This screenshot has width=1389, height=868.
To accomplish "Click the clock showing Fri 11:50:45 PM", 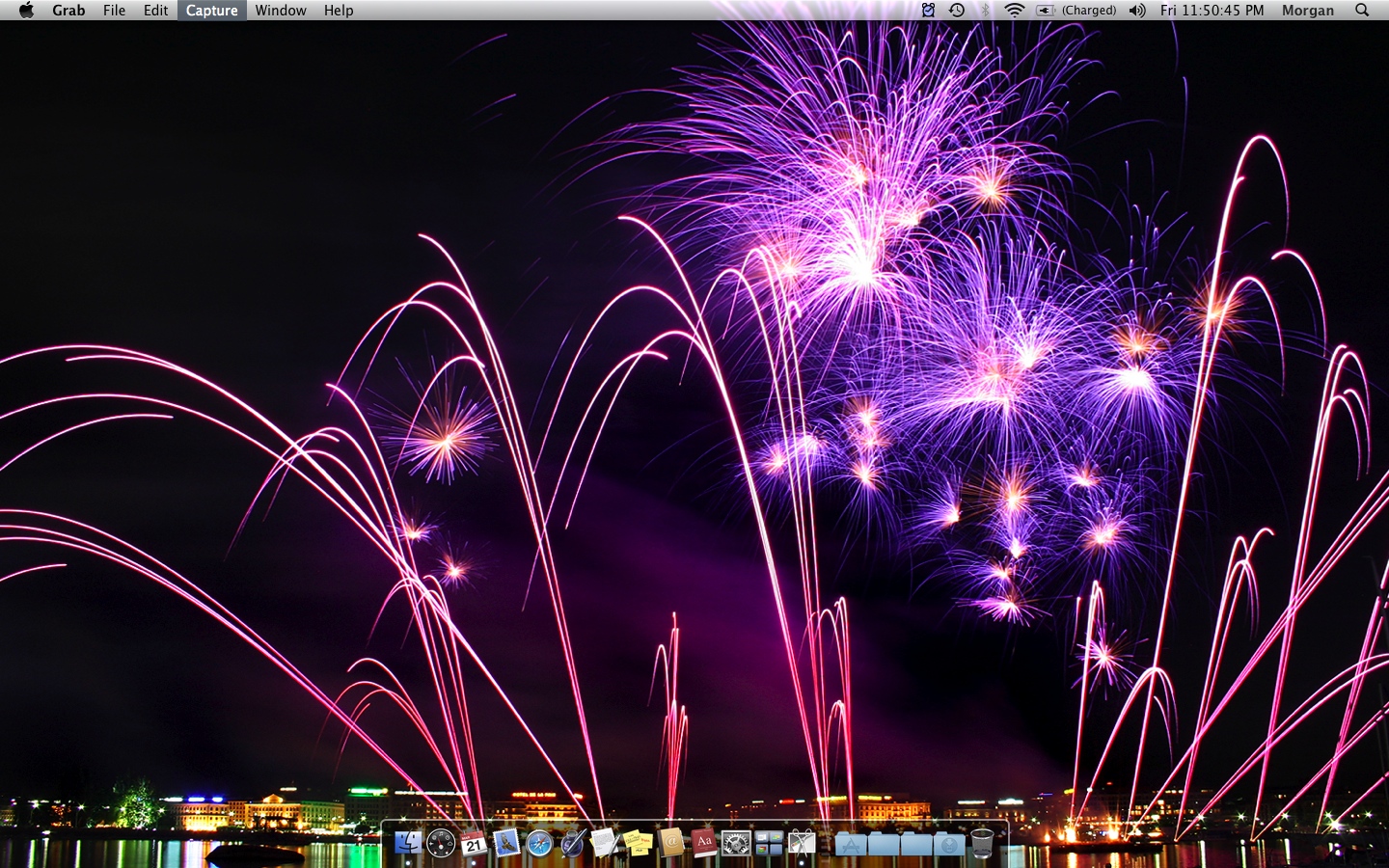I will 1212,10.
